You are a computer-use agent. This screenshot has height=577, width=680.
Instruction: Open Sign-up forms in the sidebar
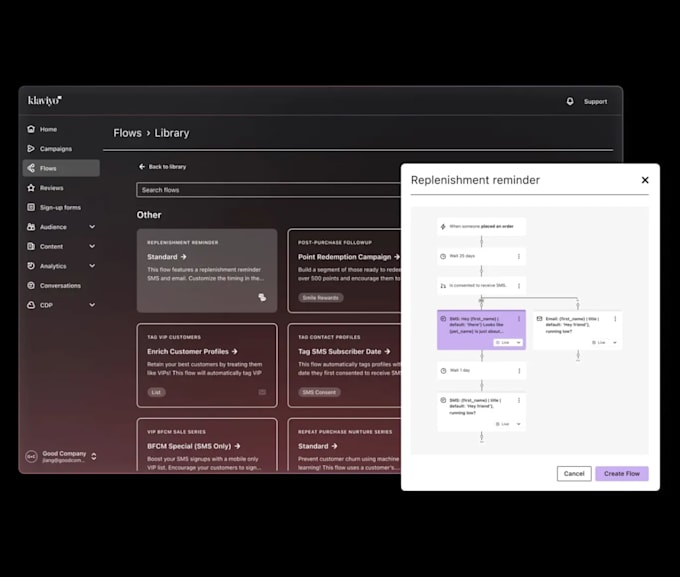[61, 207]
